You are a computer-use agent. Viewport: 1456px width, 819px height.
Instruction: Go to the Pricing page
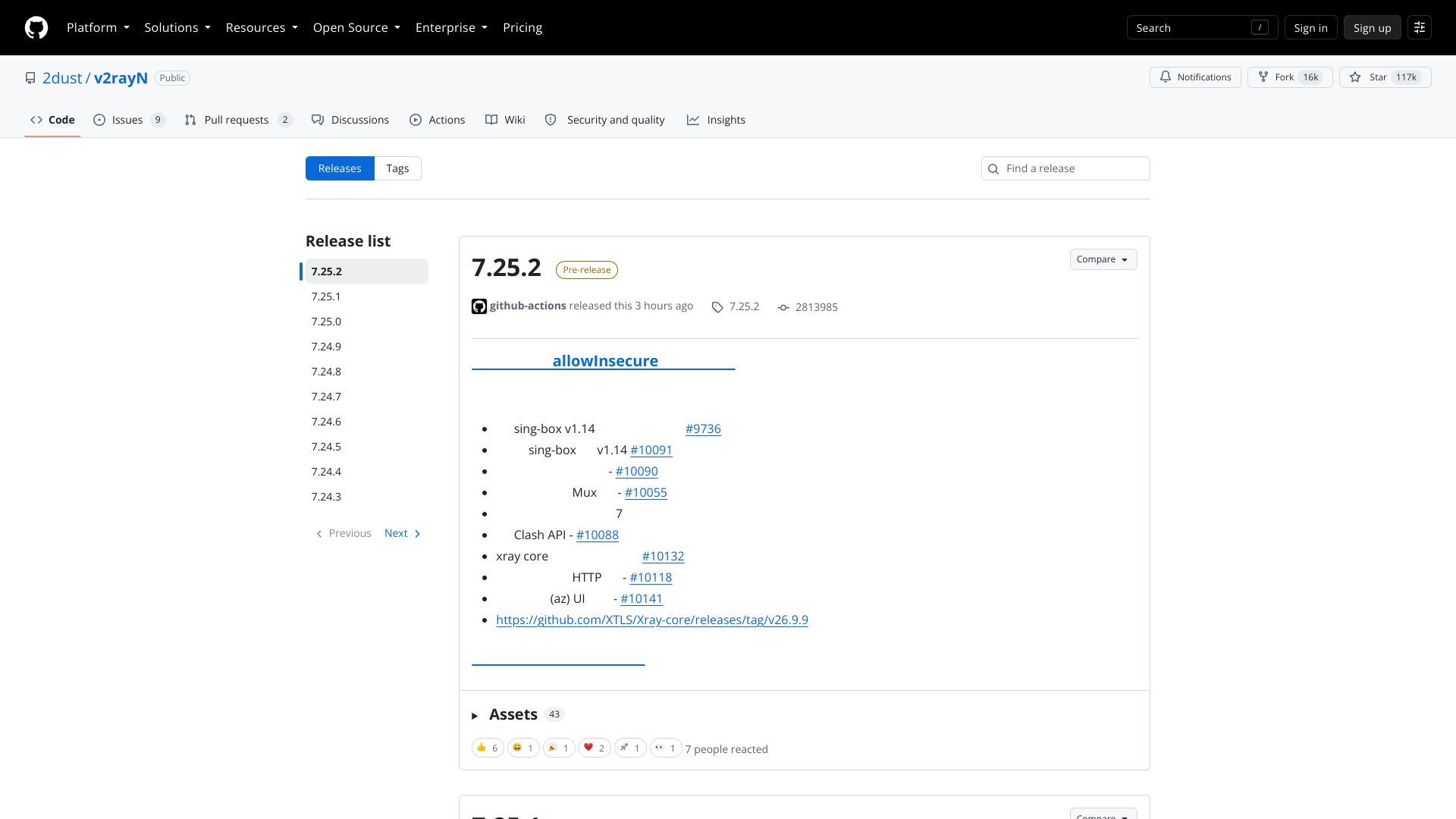coord(522,27)
